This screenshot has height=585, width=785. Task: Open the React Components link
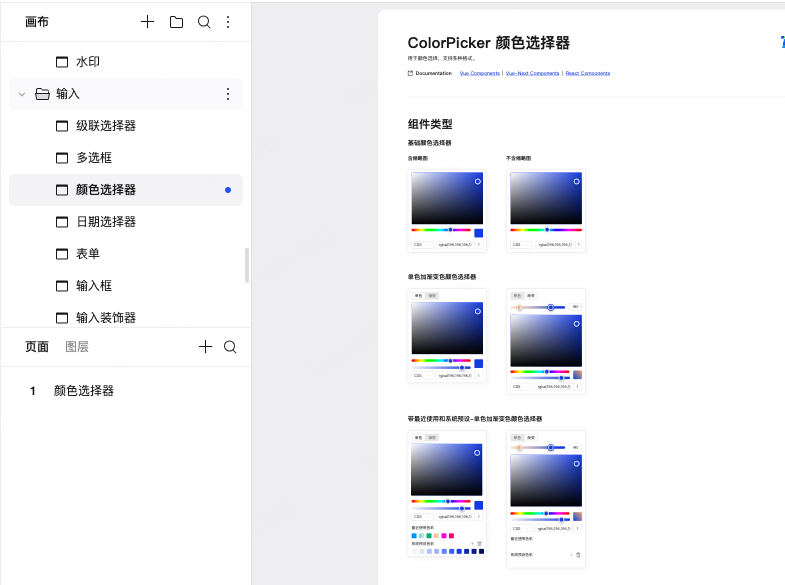click(588, 74)
